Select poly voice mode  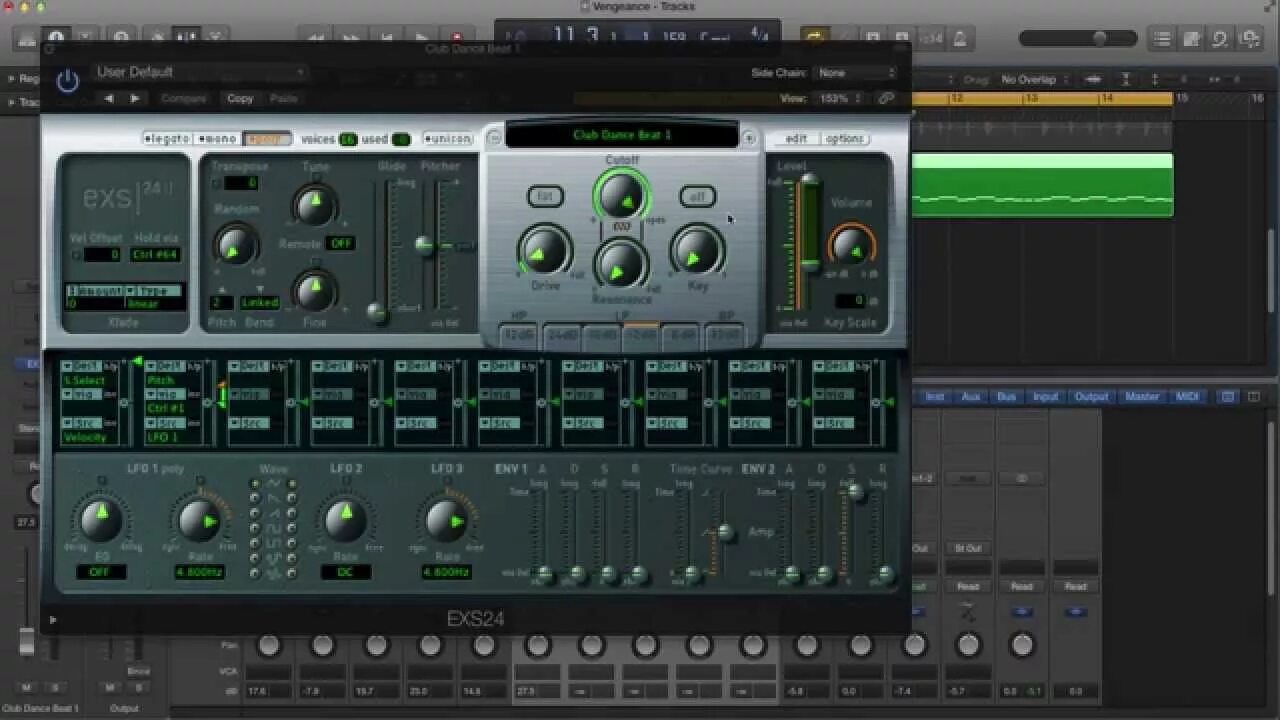click(267, 139)
